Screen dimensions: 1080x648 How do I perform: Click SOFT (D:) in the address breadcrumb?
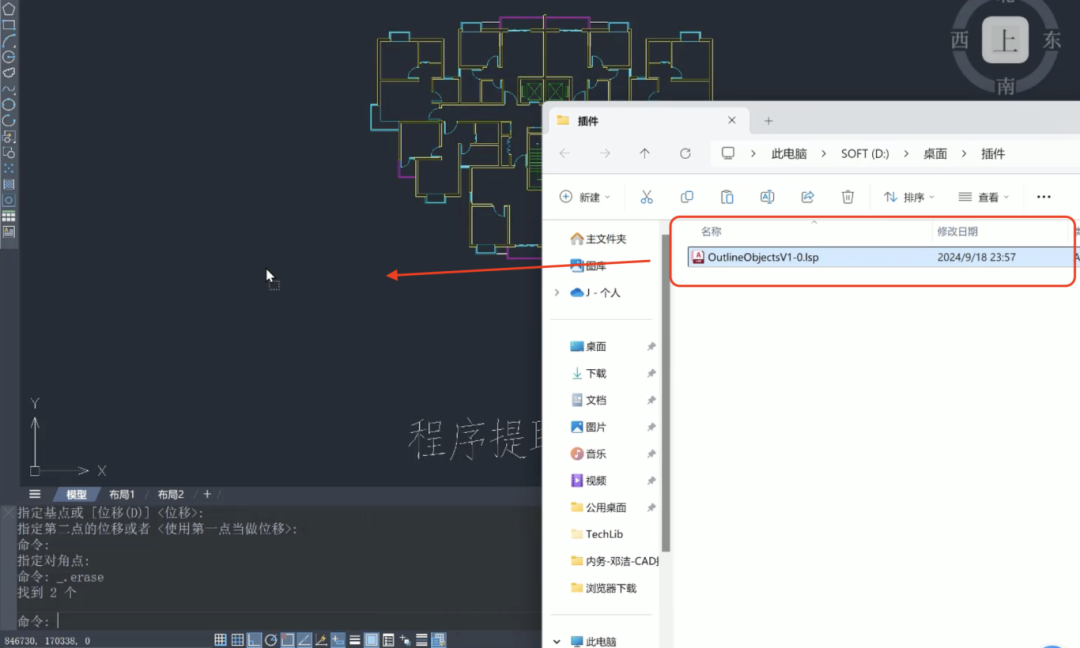coord(865,154)
